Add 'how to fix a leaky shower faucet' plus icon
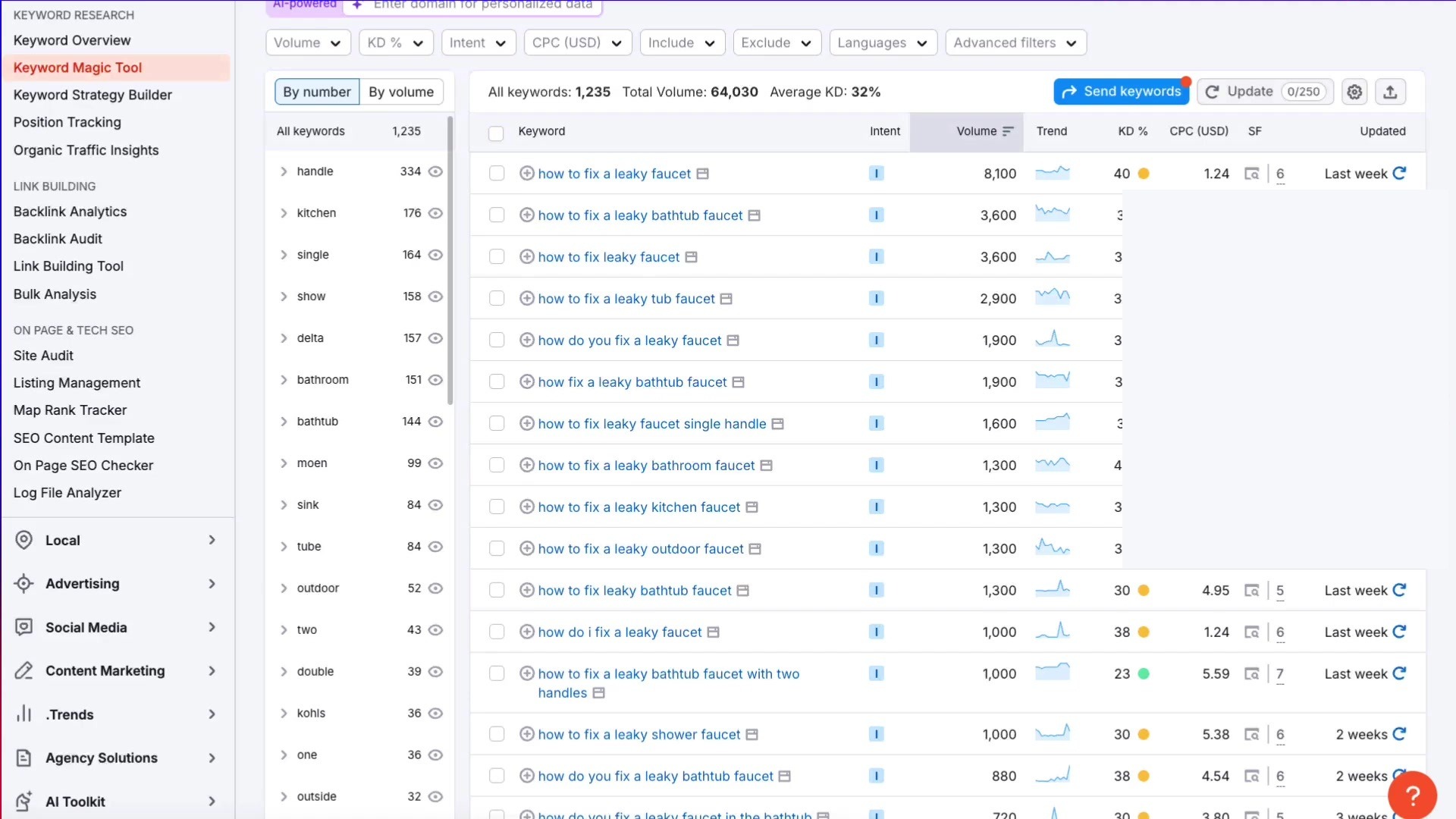 click(x=526, y=734)
